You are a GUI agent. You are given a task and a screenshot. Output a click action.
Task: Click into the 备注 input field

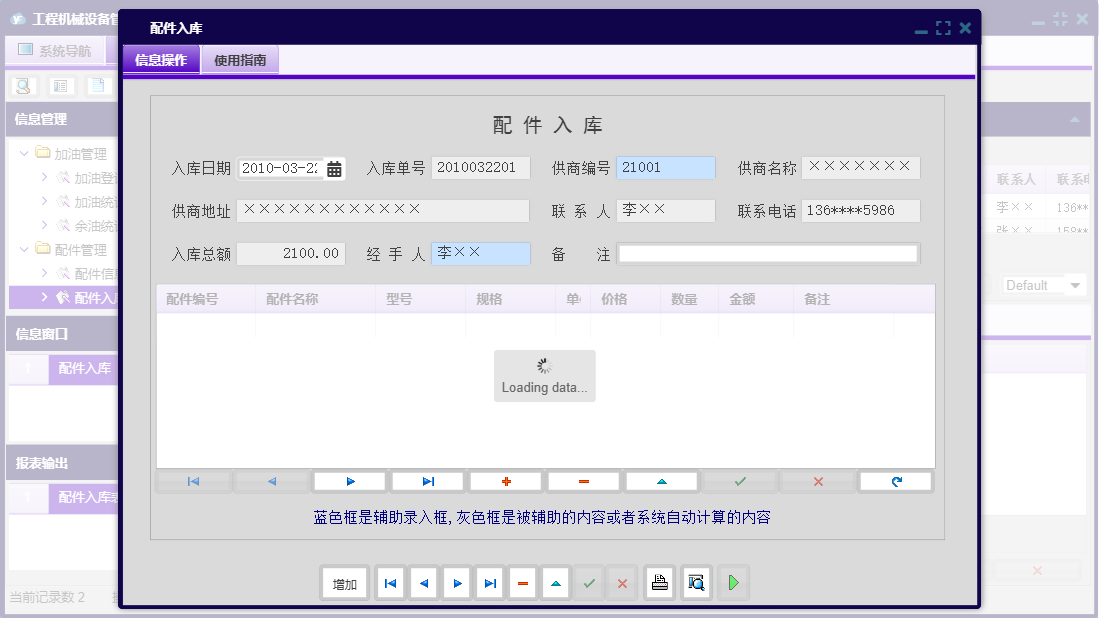(770, 253)
